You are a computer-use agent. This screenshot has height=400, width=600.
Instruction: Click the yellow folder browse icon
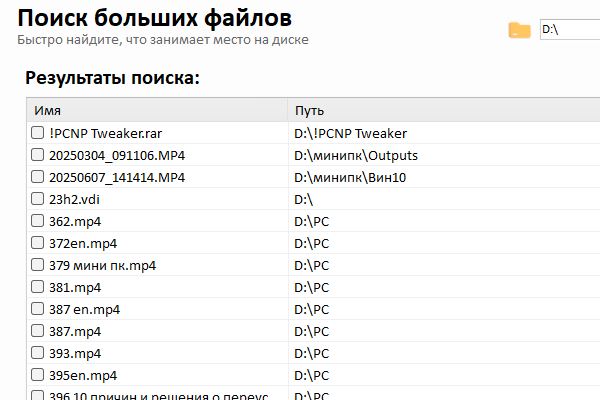(x=519, y=30)
